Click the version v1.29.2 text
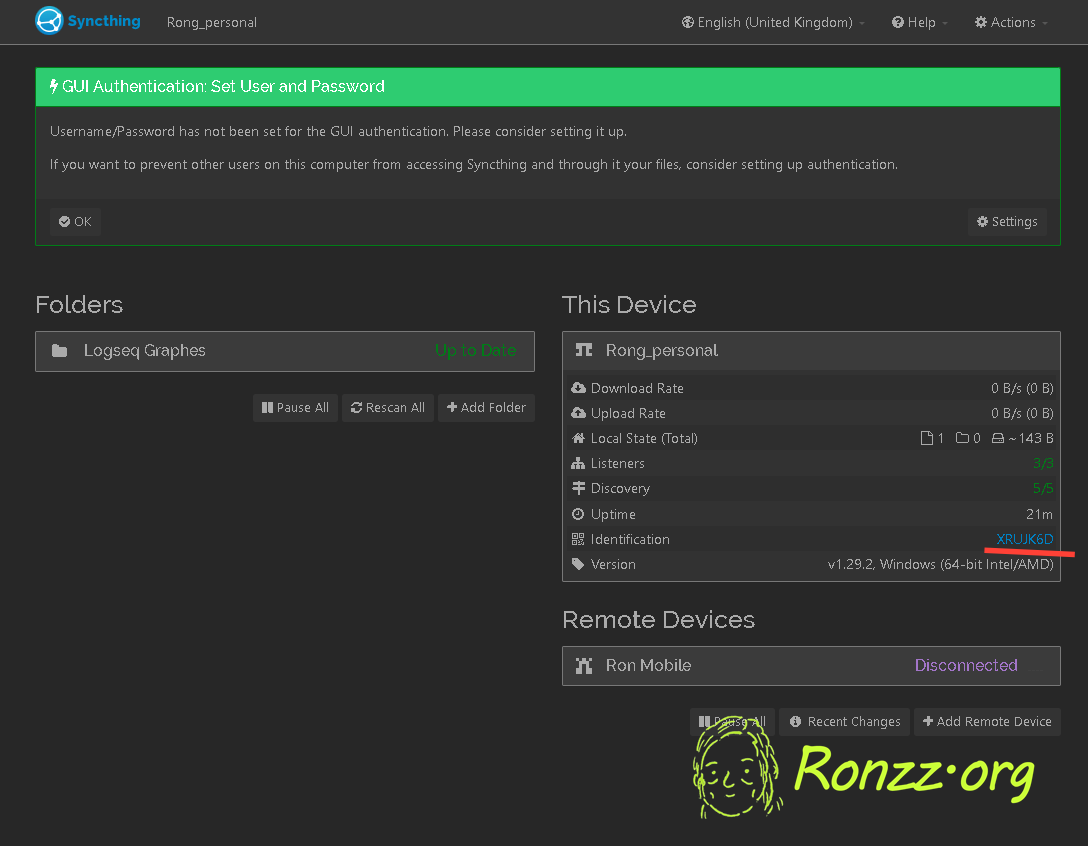This screenshot has width=1088, height=846. pyautogui.click(x=940, y=564)
